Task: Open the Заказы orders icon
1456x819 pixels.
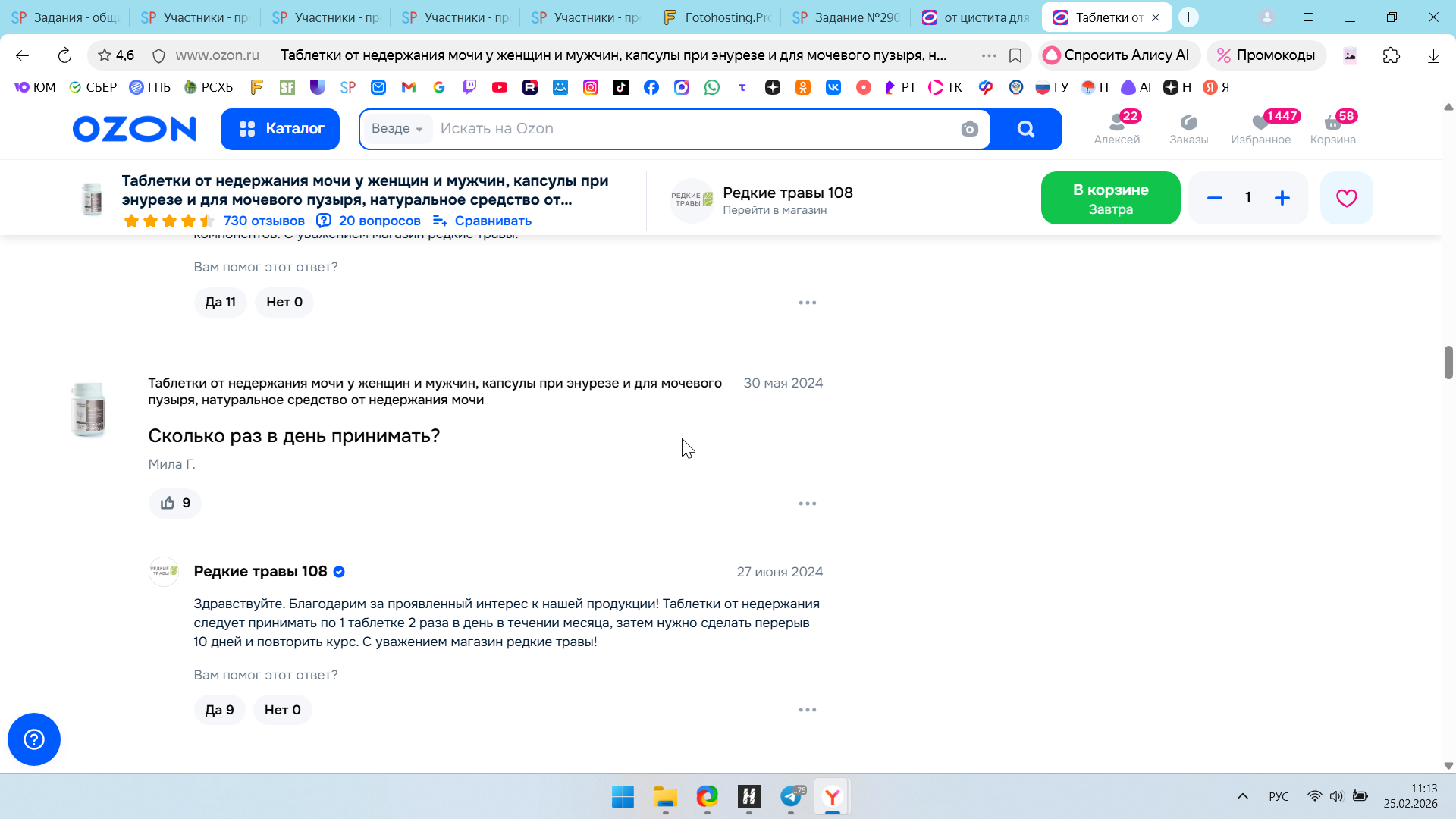Action: (1188, 128)
